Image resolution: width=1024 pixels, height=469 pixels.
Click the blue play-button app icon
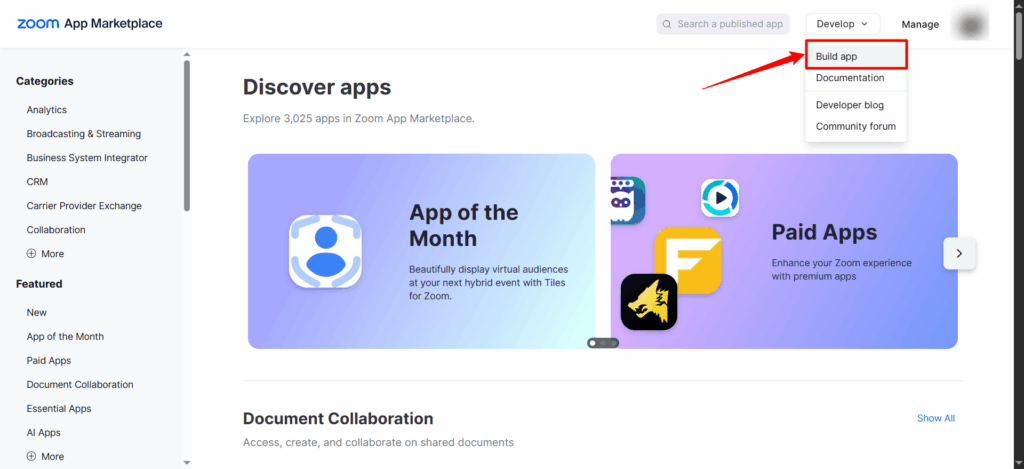point(719,198)
